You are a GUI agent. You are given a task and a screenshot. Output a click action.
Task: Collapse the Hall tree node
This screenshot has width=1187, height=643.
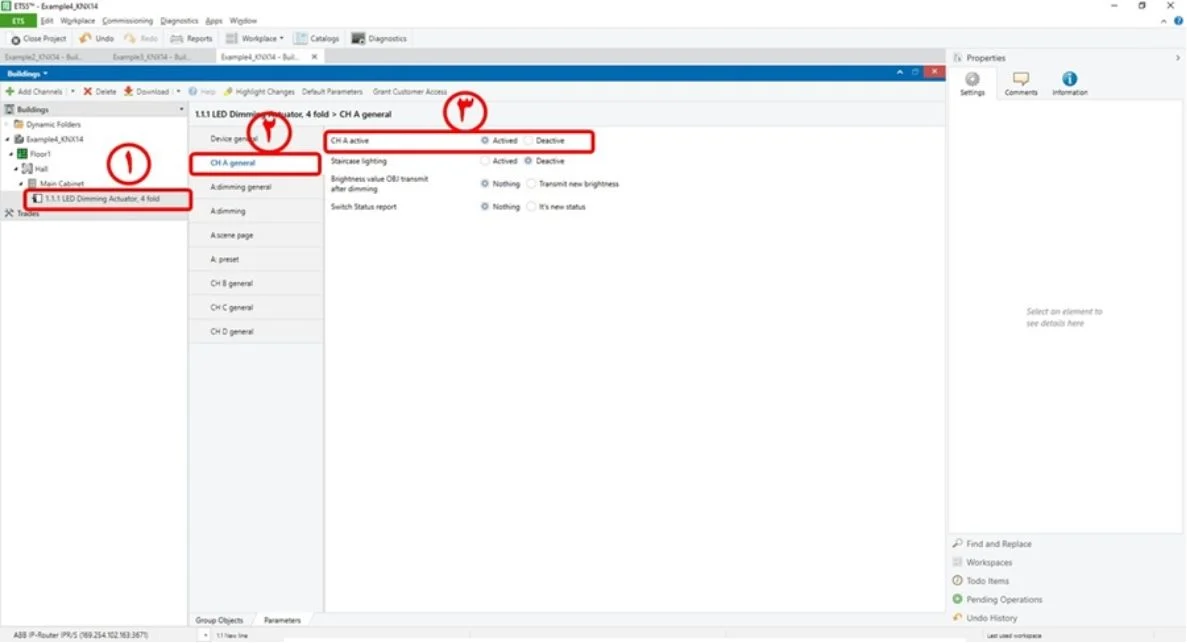coord(16,169)
